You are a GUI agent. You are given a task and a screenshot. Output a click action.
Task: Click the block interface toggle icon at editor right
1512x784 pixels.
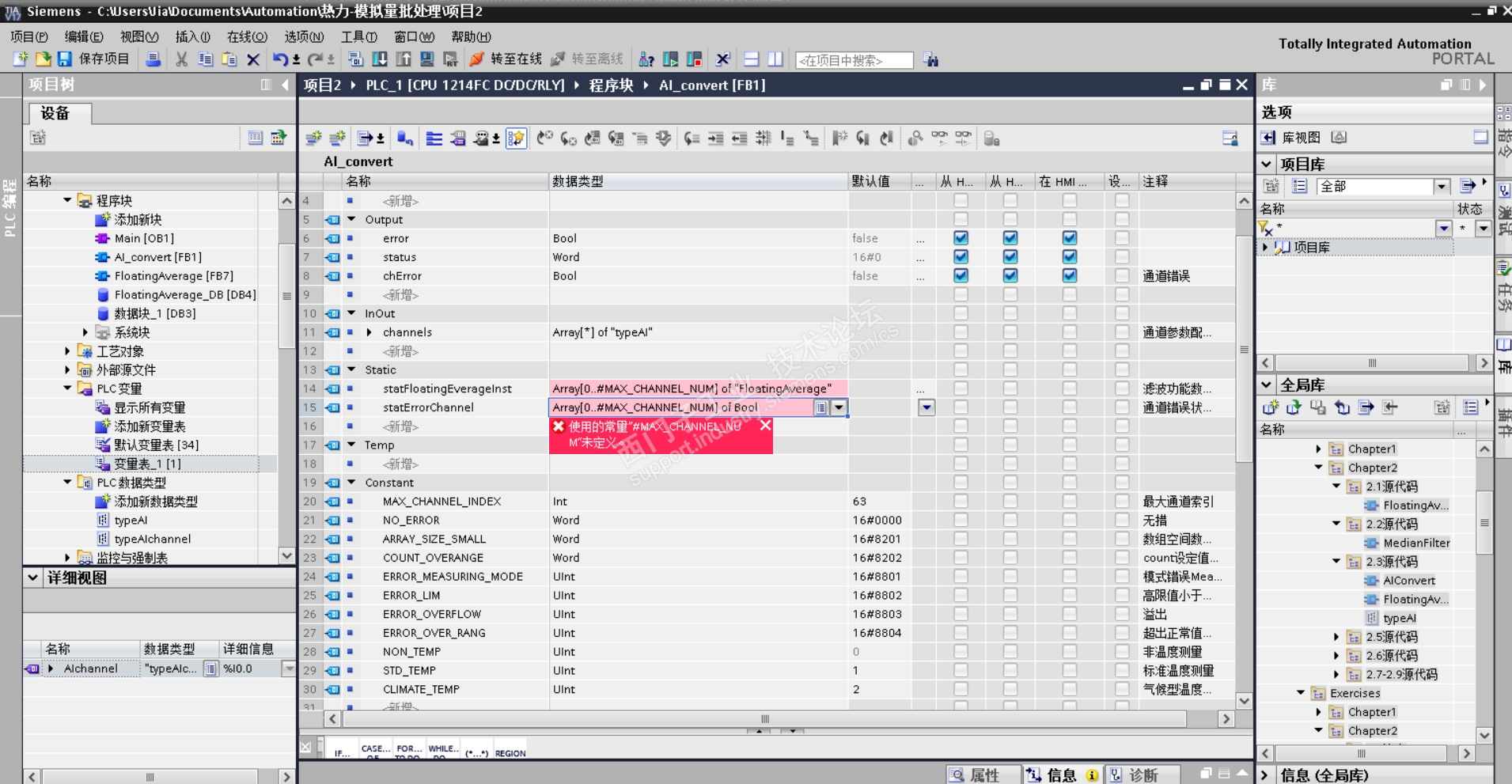tap(1230, 138)
